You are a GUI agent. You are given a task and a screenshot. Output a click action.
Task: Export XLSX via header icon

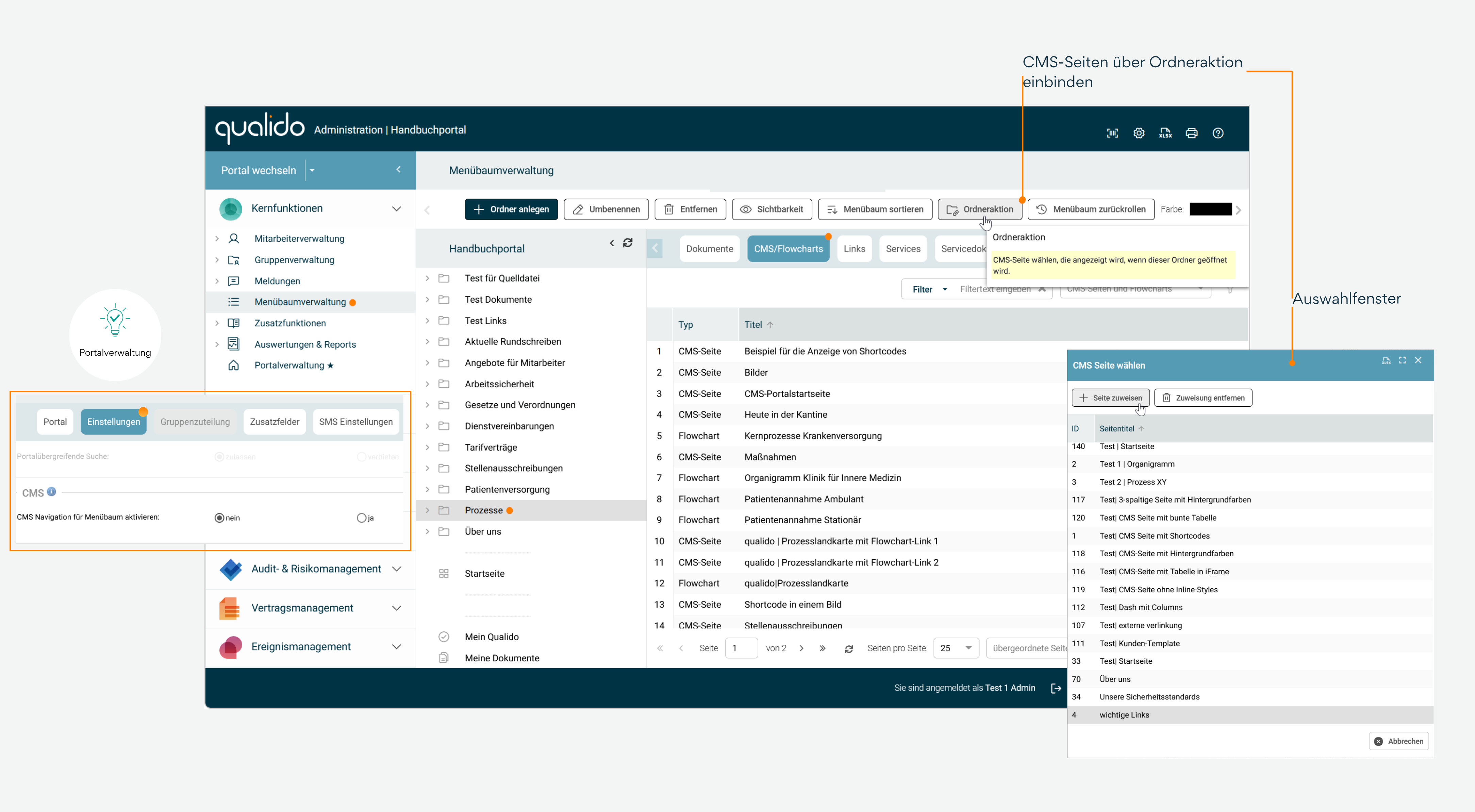click(x=1165, y=133)
